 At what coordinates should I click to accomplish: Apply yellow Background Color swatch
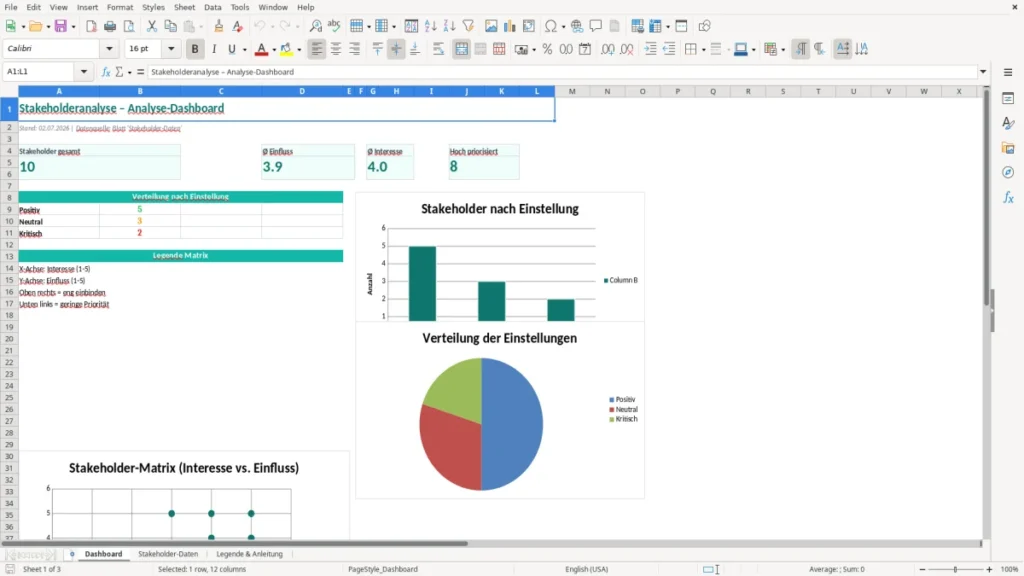tap(286, 49)
